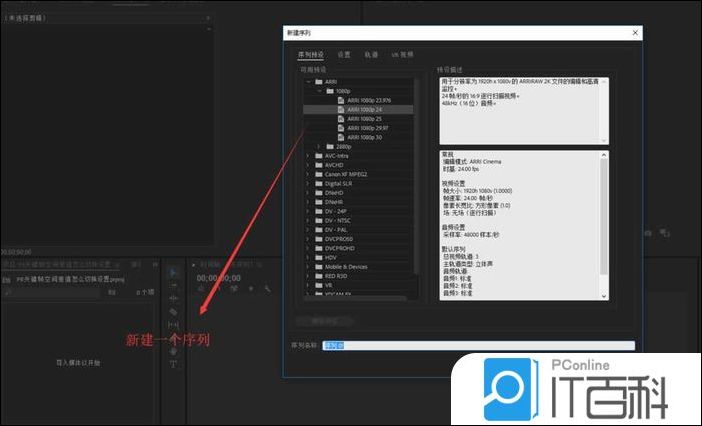Select the Slip tool
The height and width of the screenshot is (426, 702).
[x=174, y=325]
